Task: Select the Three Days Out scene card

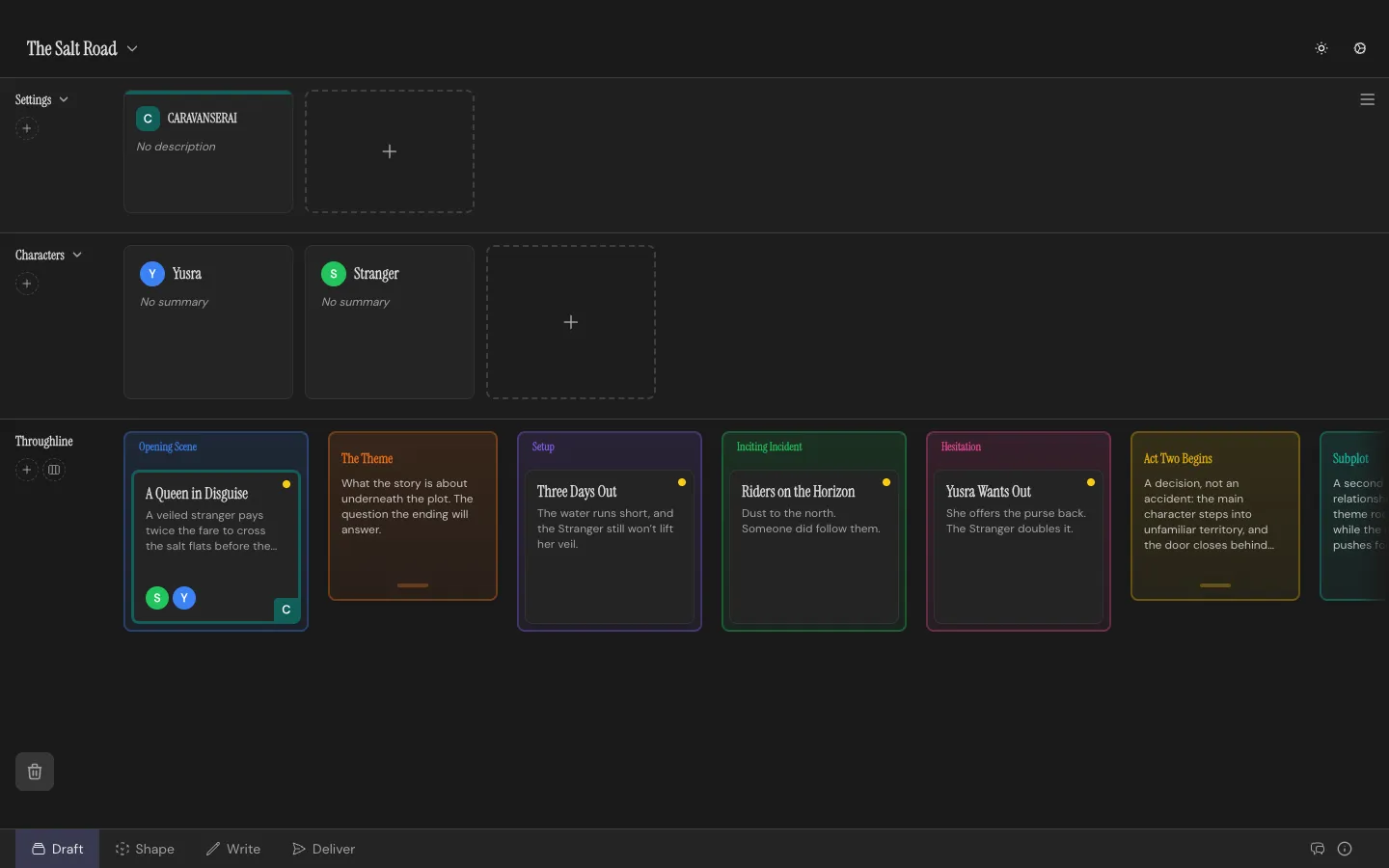Action: (610, 547)
